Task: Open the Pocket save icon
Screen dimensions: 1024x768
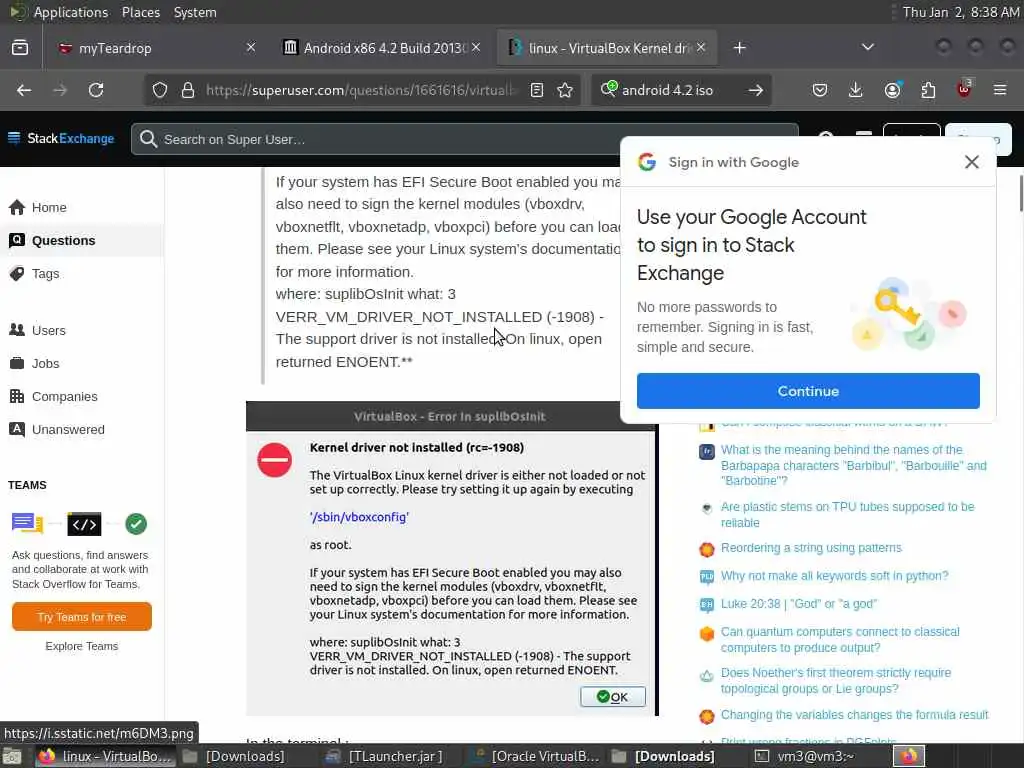Action: click(x=820, y=90)
